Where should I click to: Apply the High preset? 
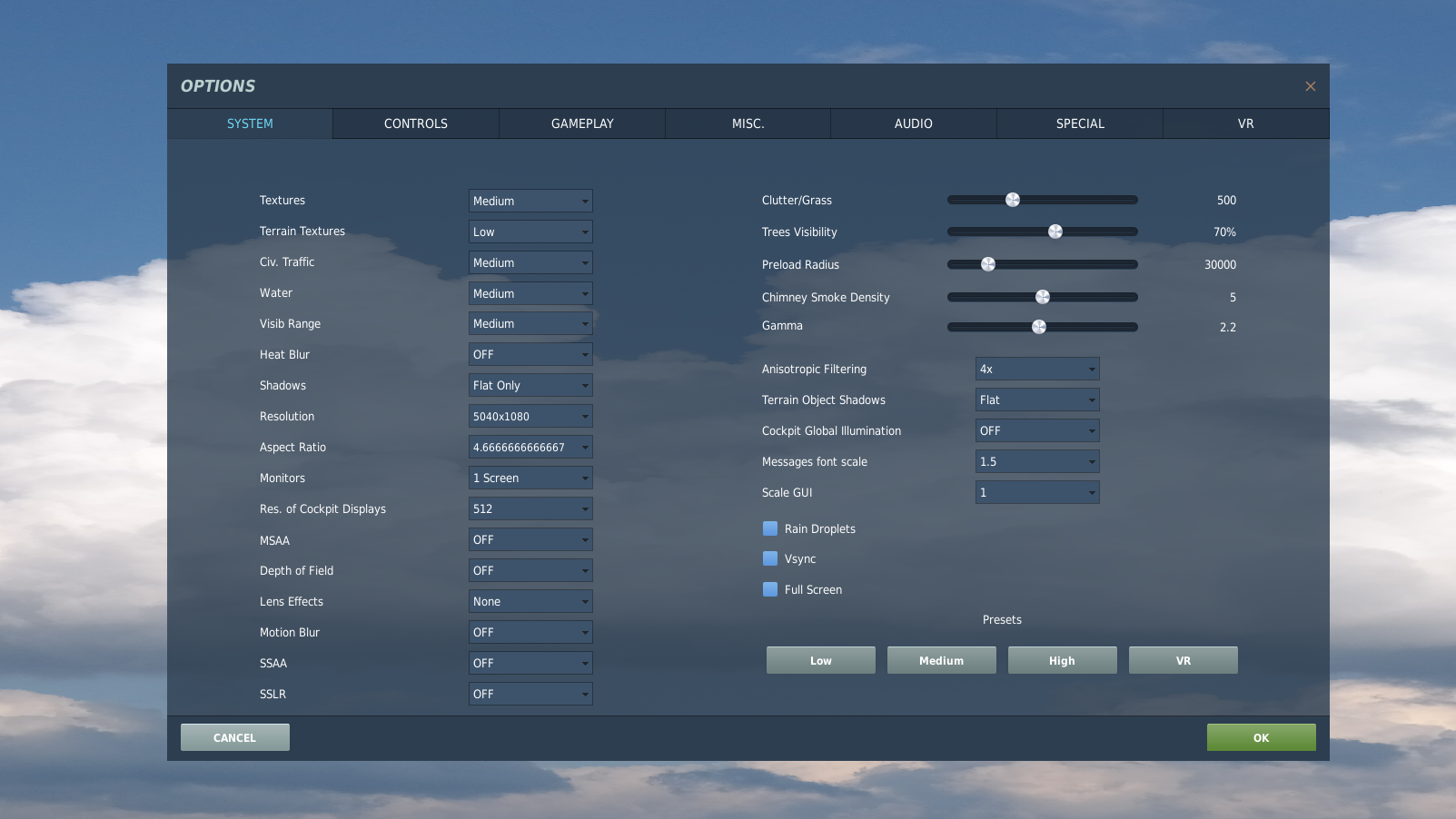tap(1063, 660)
